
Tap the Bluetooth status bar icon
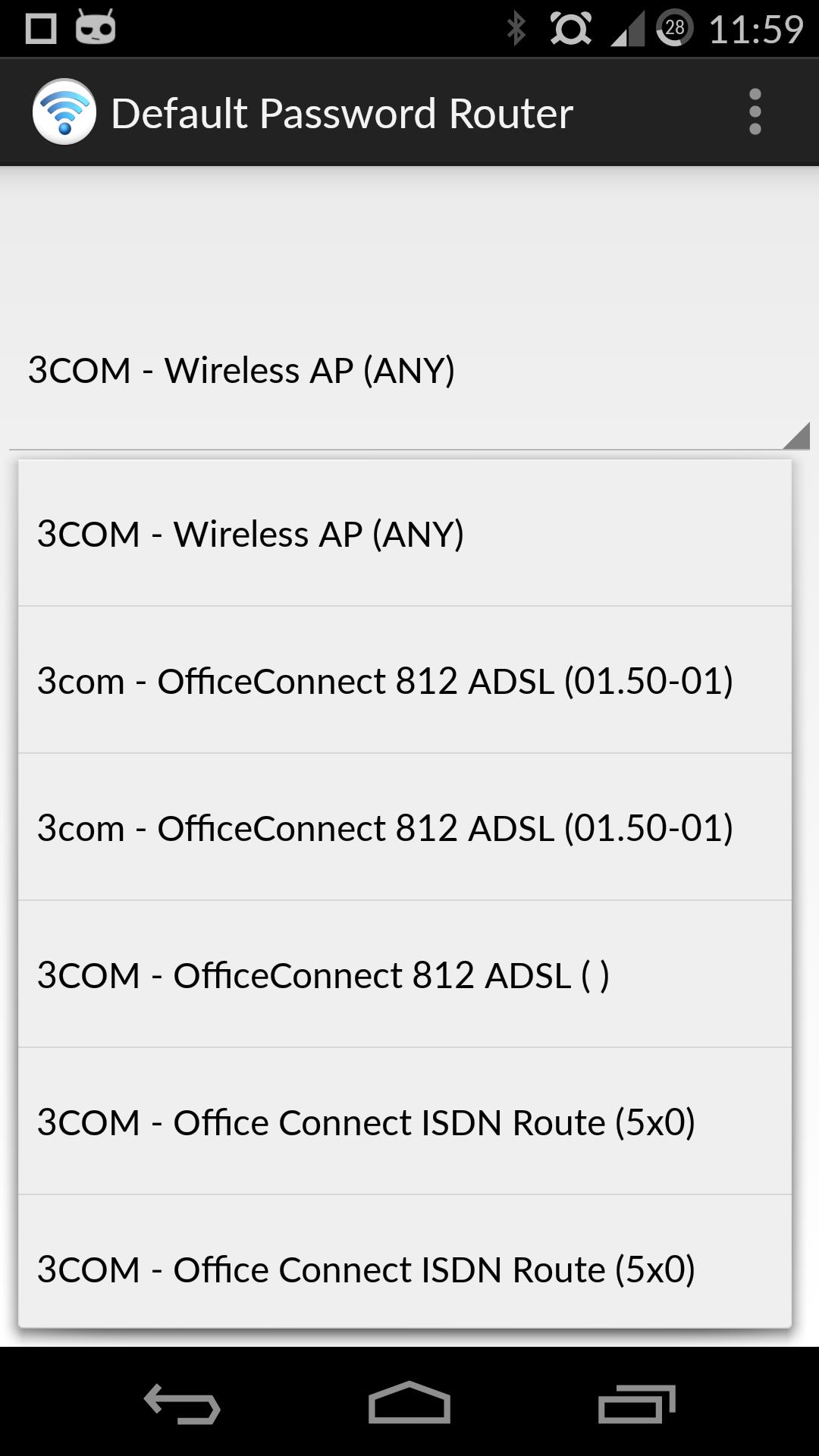[518, 27]
